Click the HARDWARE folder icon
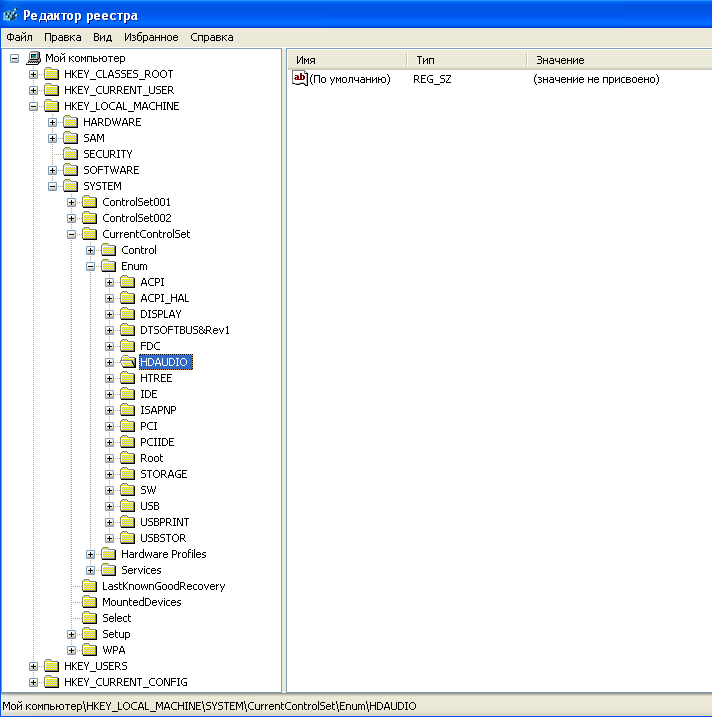Image resolution: width=712 pixels, height=717 pixels. point(70,122)
